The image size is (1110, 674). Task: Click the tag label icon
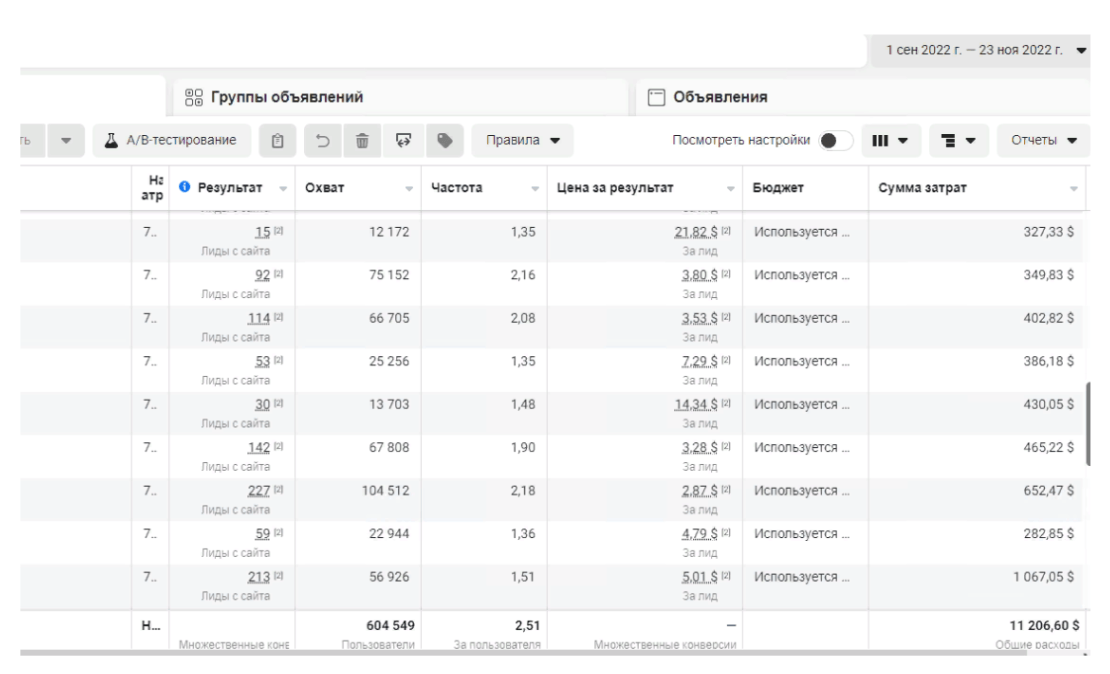(445, 140)
